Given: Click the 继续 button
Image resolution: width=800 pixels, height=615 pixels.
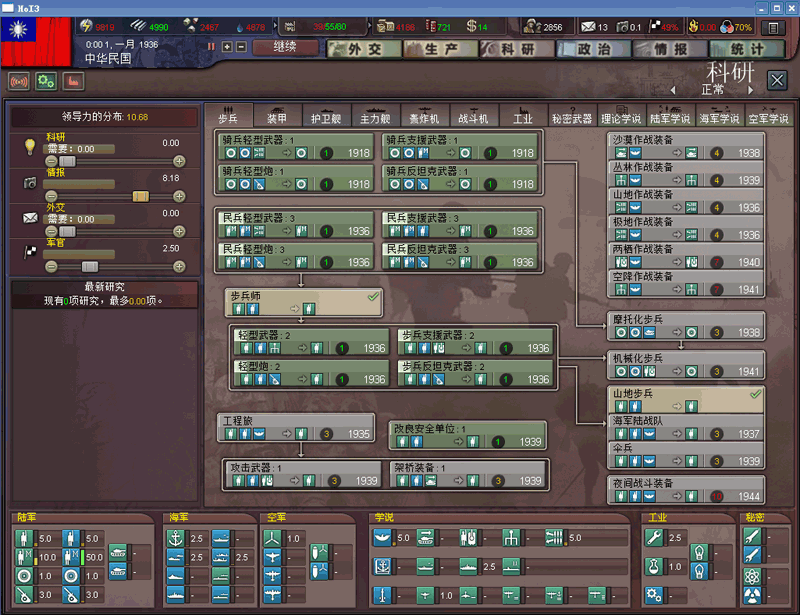Looking at the screenshot, I should click(284, 47).
